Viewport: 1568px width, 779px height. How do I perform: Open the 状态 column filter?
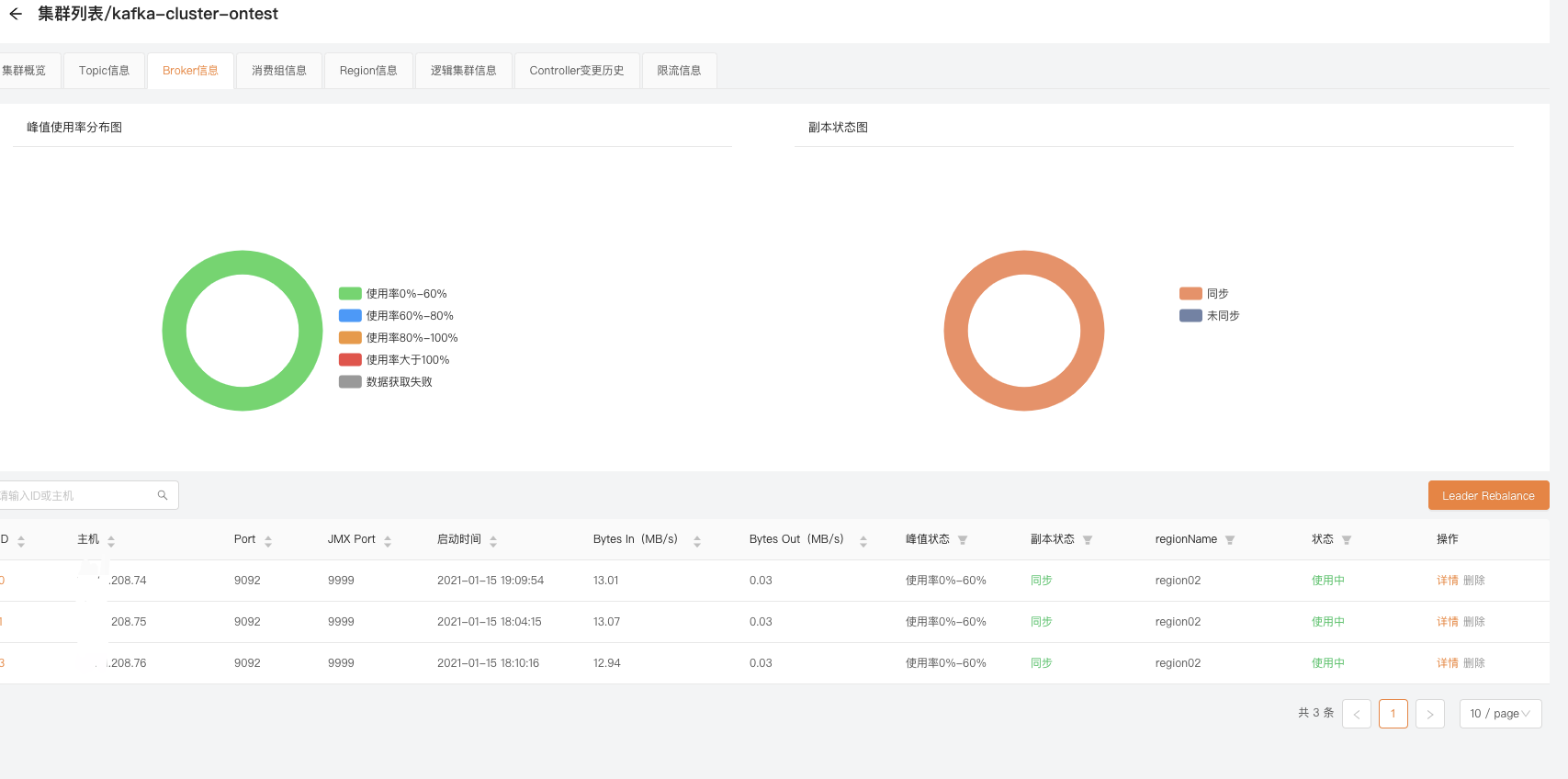point(1347,540)
